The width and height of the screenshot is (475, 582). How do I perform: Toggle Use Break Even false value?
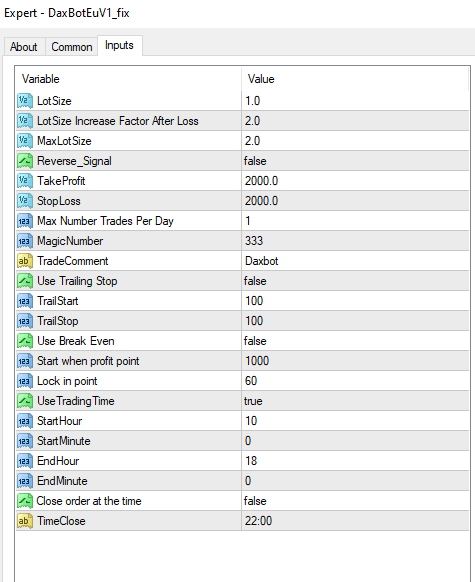[355, 341]
